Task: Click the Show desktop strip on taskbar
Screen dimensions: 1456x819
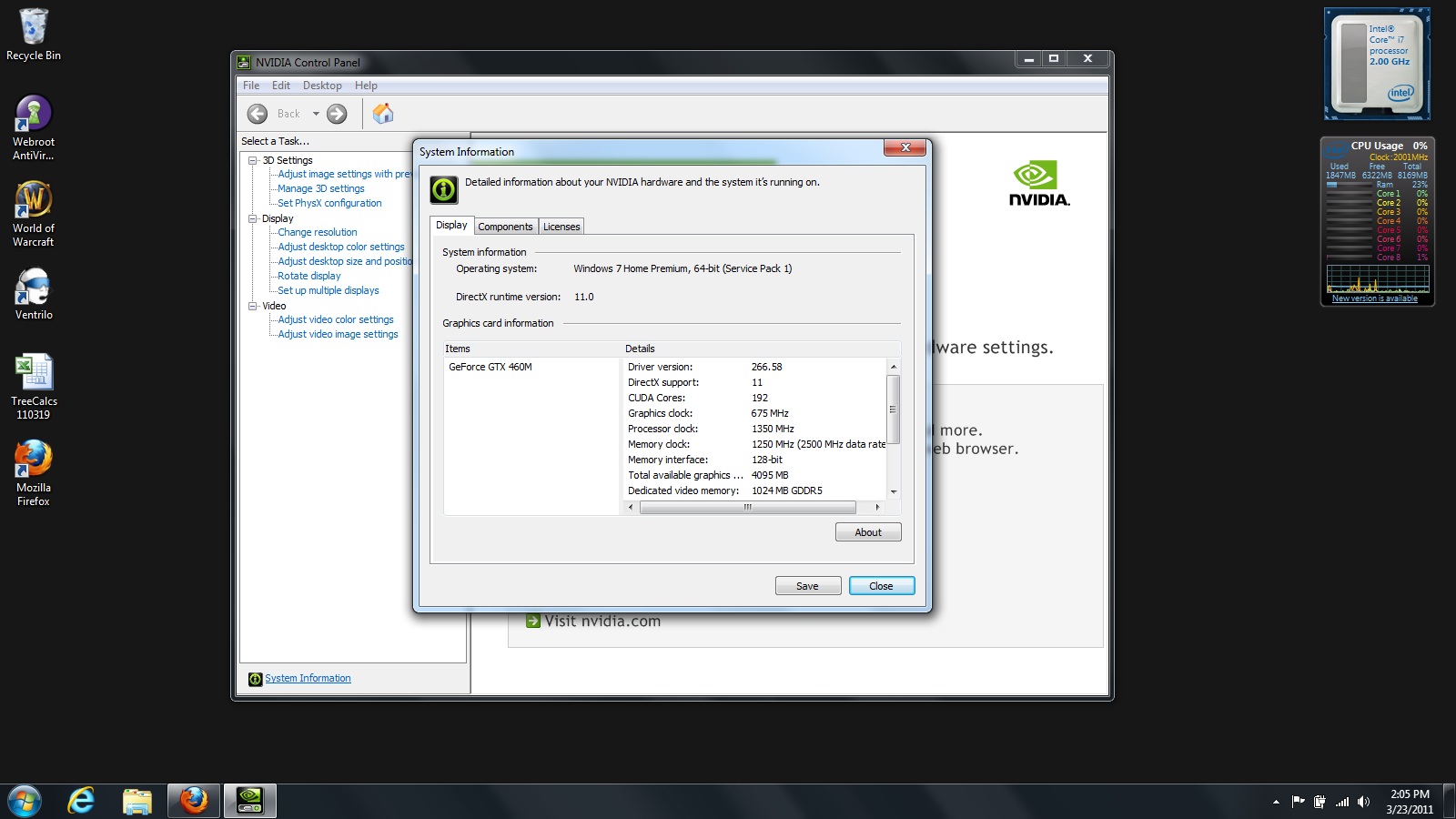Action: point(1450,801)
